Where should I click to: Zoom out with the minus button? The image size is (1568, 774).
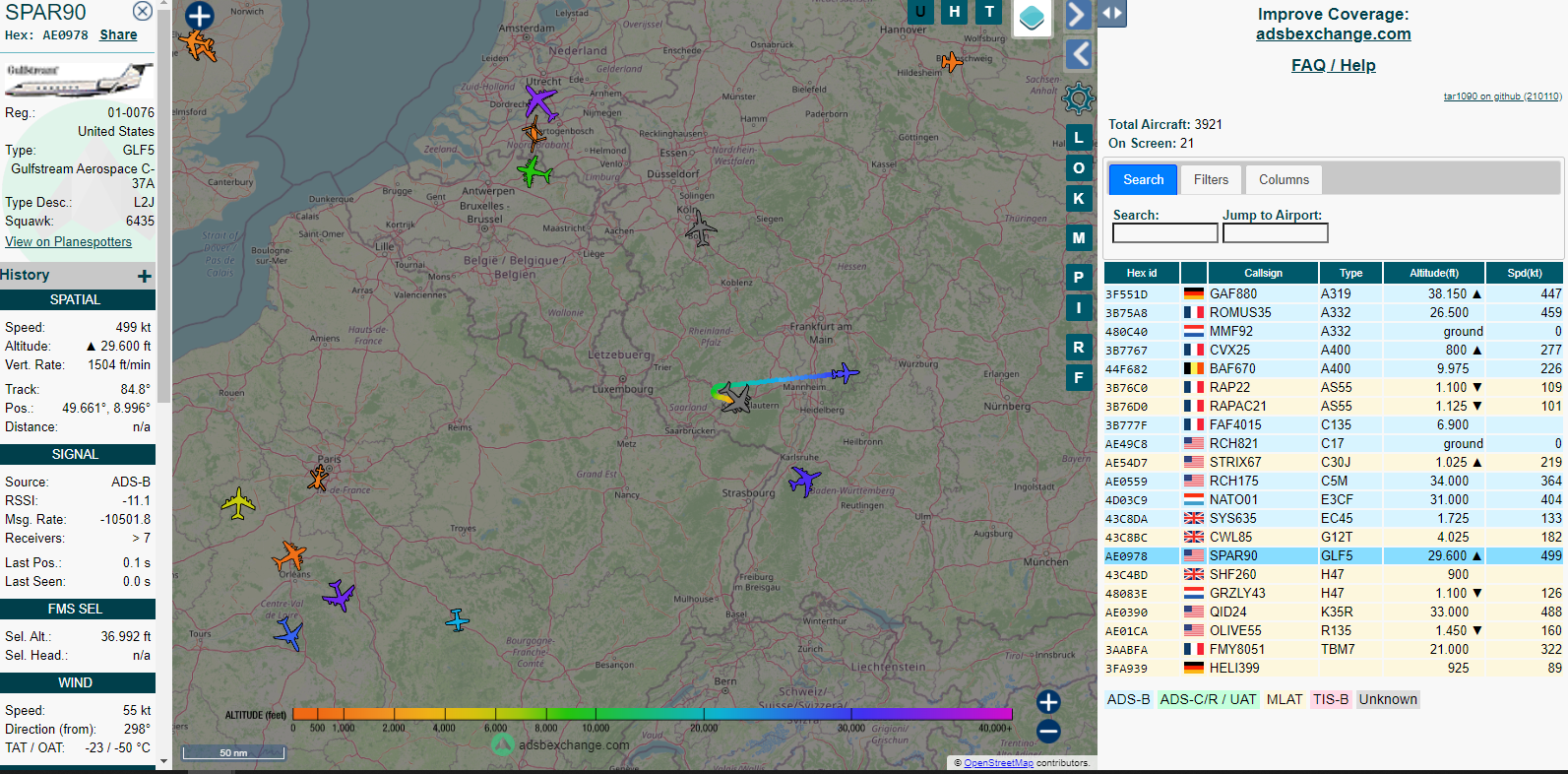1048,732
